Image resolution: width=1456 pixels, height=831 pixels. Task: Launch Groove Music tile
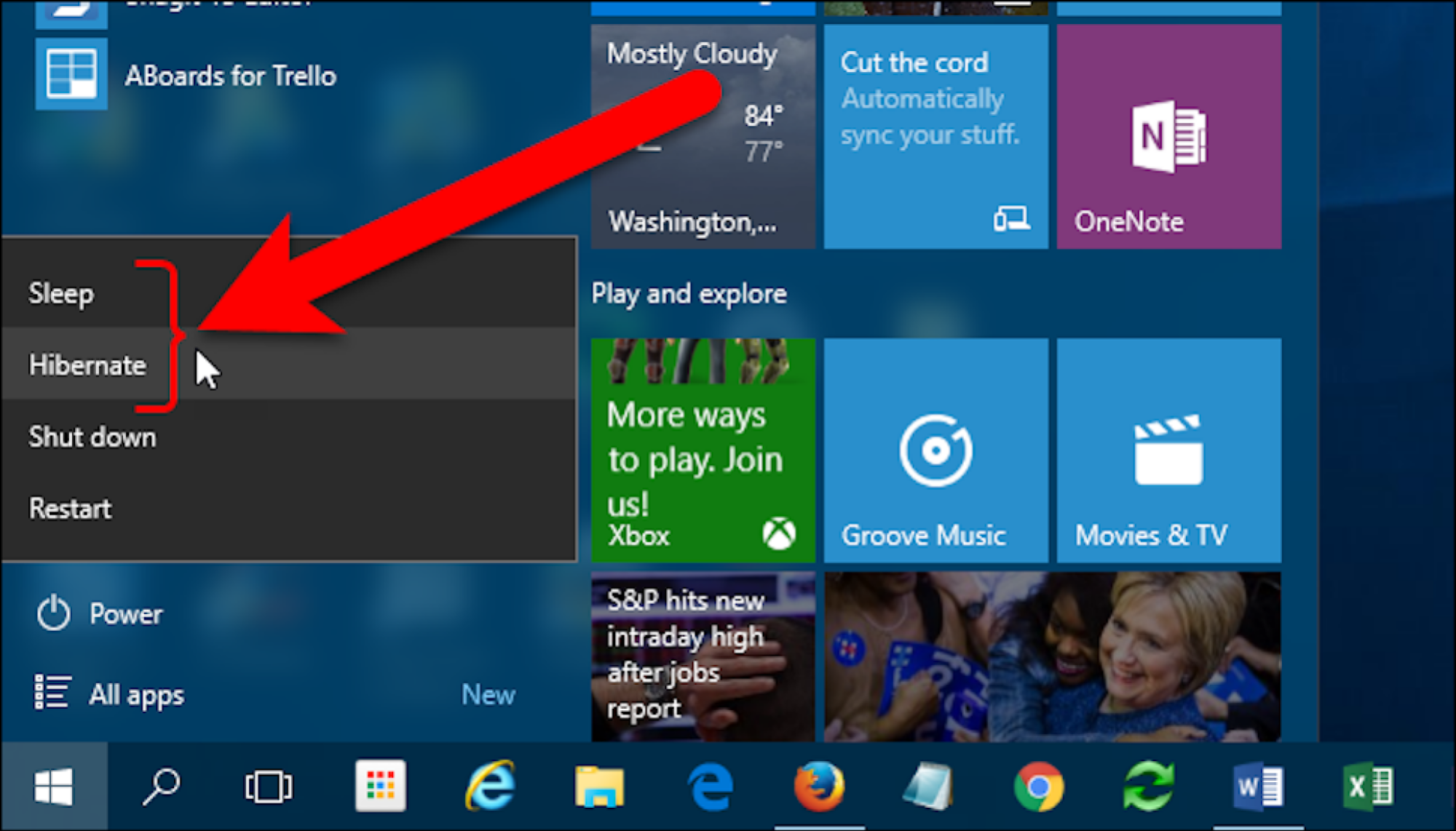click(x=935, y=450)
